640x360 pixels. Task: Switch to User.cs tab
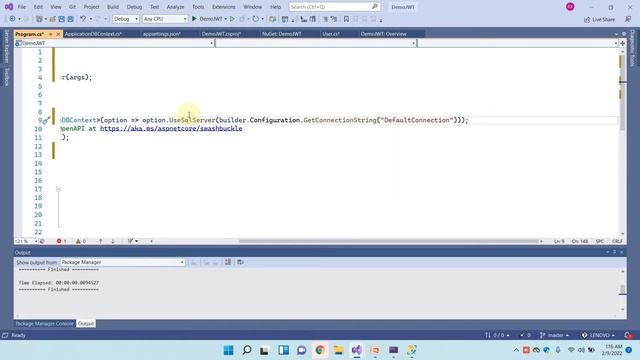331,34
